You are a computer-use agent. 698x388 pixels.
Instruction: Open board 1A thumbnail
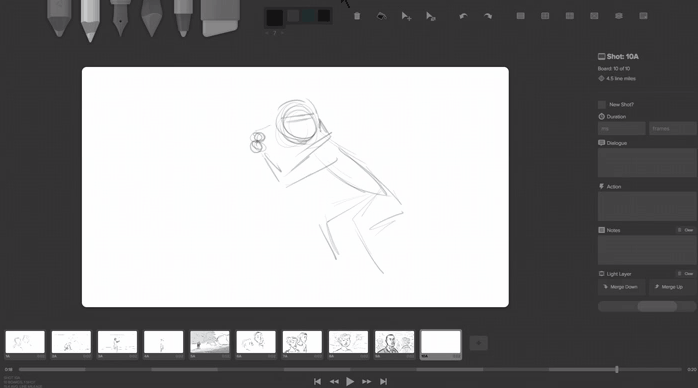25,342
